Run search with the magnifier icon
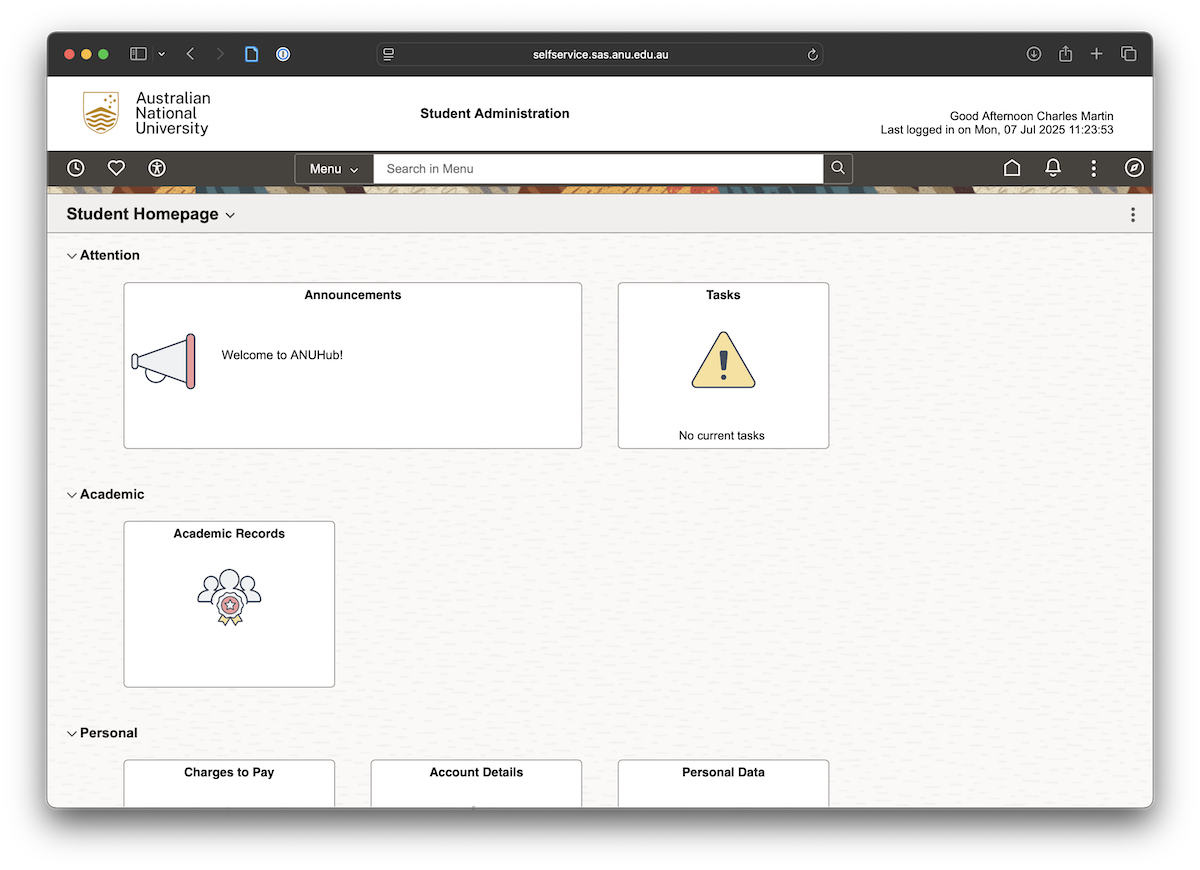The height and width of the screenshot is (870, 1200). [837, 168]
